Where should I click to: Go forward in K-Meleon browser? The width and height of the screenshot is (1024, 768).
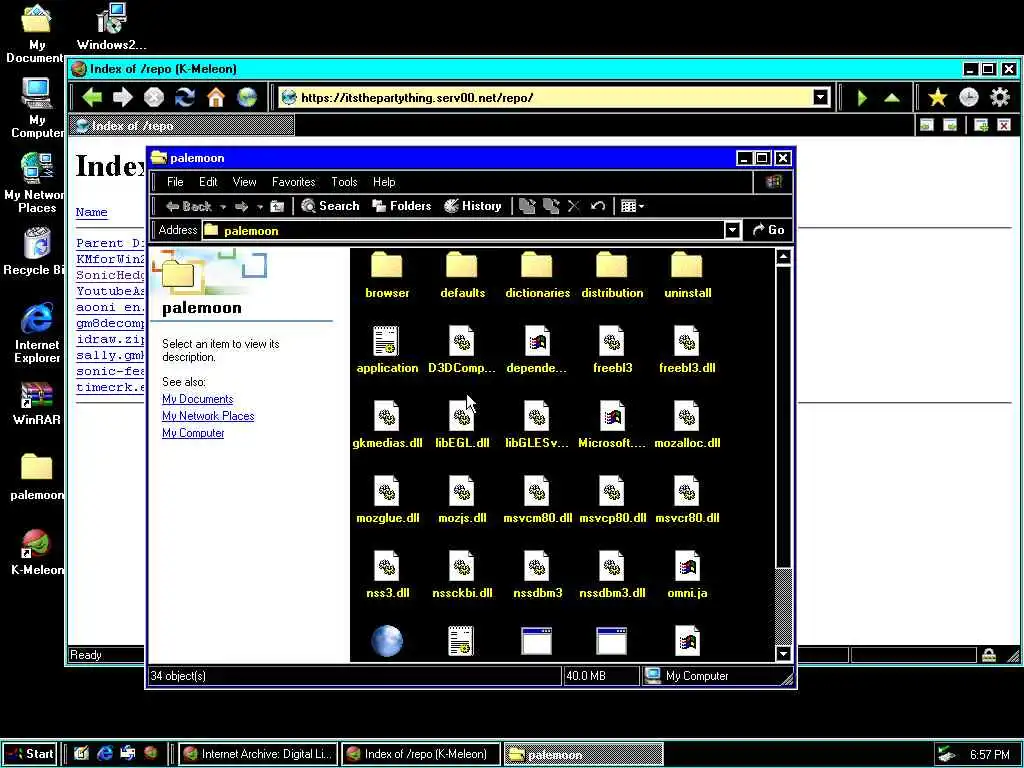coord(122,98)
